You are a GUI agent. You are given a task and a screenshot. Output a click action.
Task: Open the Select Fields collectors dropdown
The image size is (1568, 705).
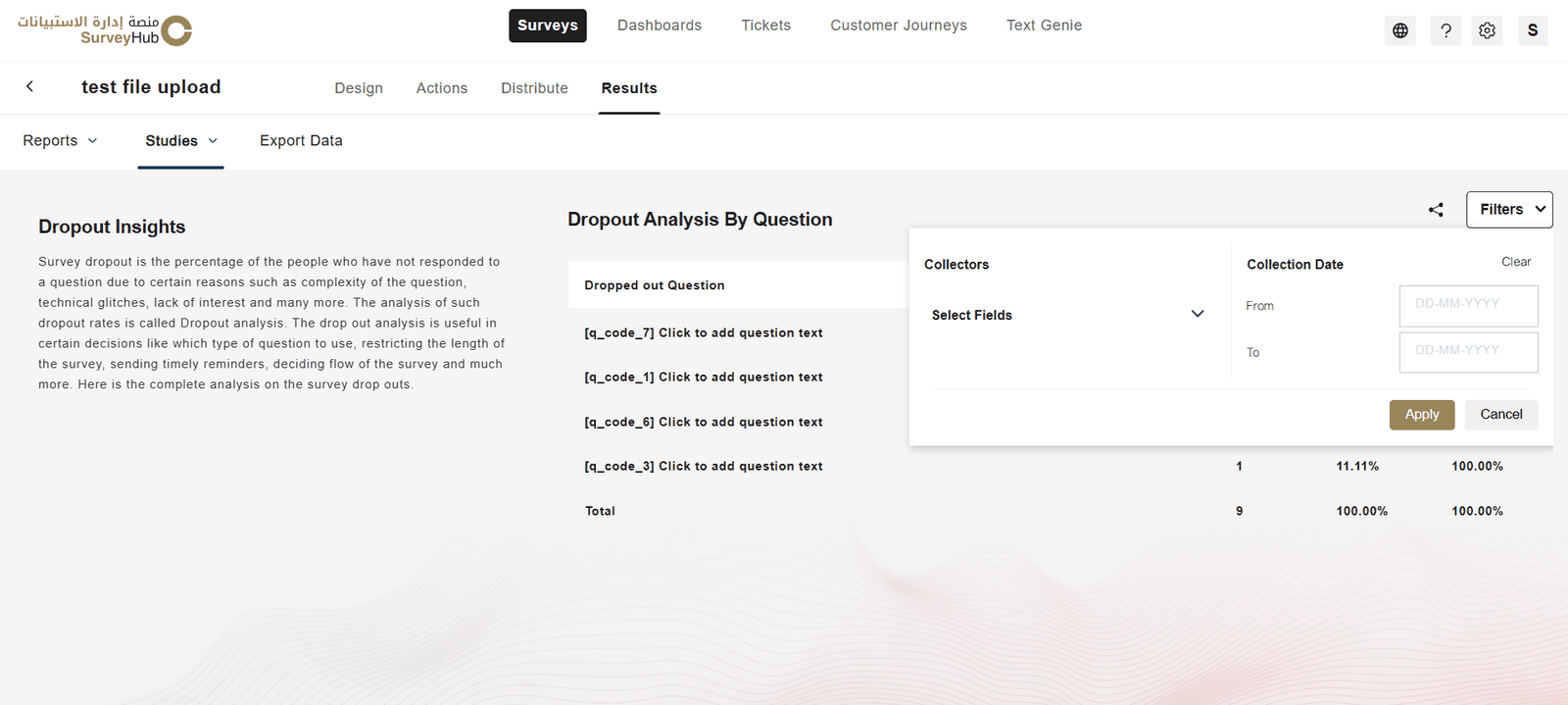[1068, 314]
